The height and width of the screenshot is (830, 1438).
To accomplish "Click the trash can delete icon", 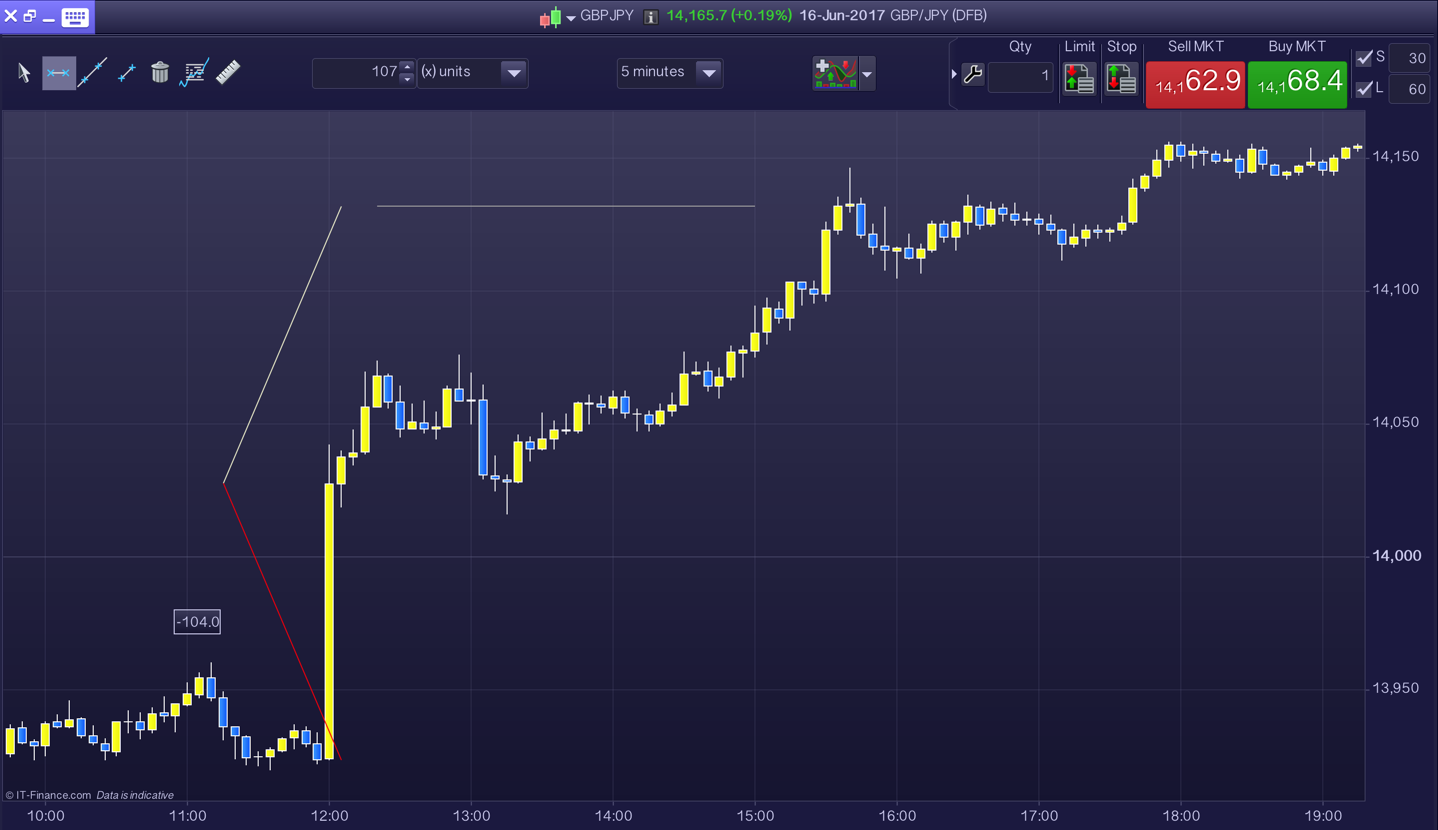I will [160, 72].
